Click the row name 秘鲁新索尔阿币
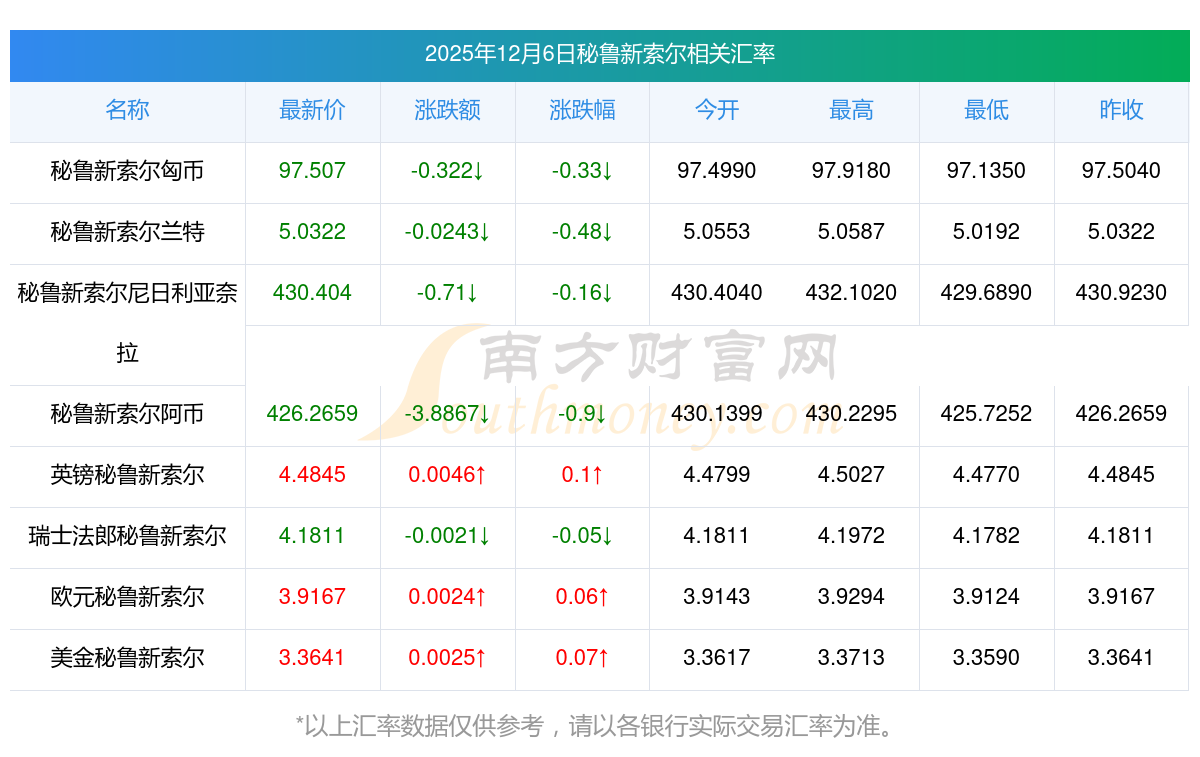1200x757 pixels. click(x=128, y=414)
